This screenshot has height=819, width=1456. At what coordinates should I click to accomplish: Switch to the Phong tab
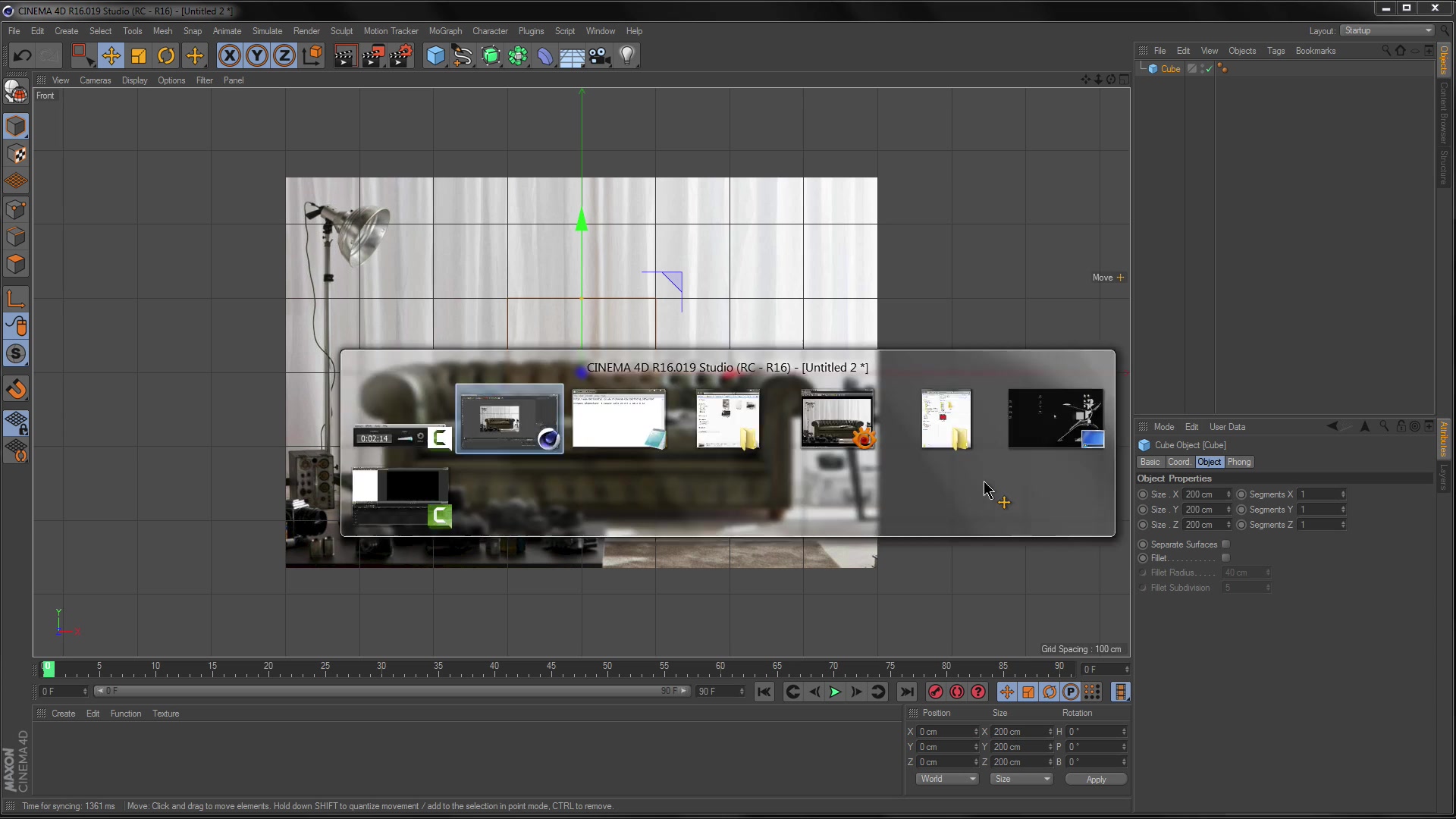point(1241,462)
